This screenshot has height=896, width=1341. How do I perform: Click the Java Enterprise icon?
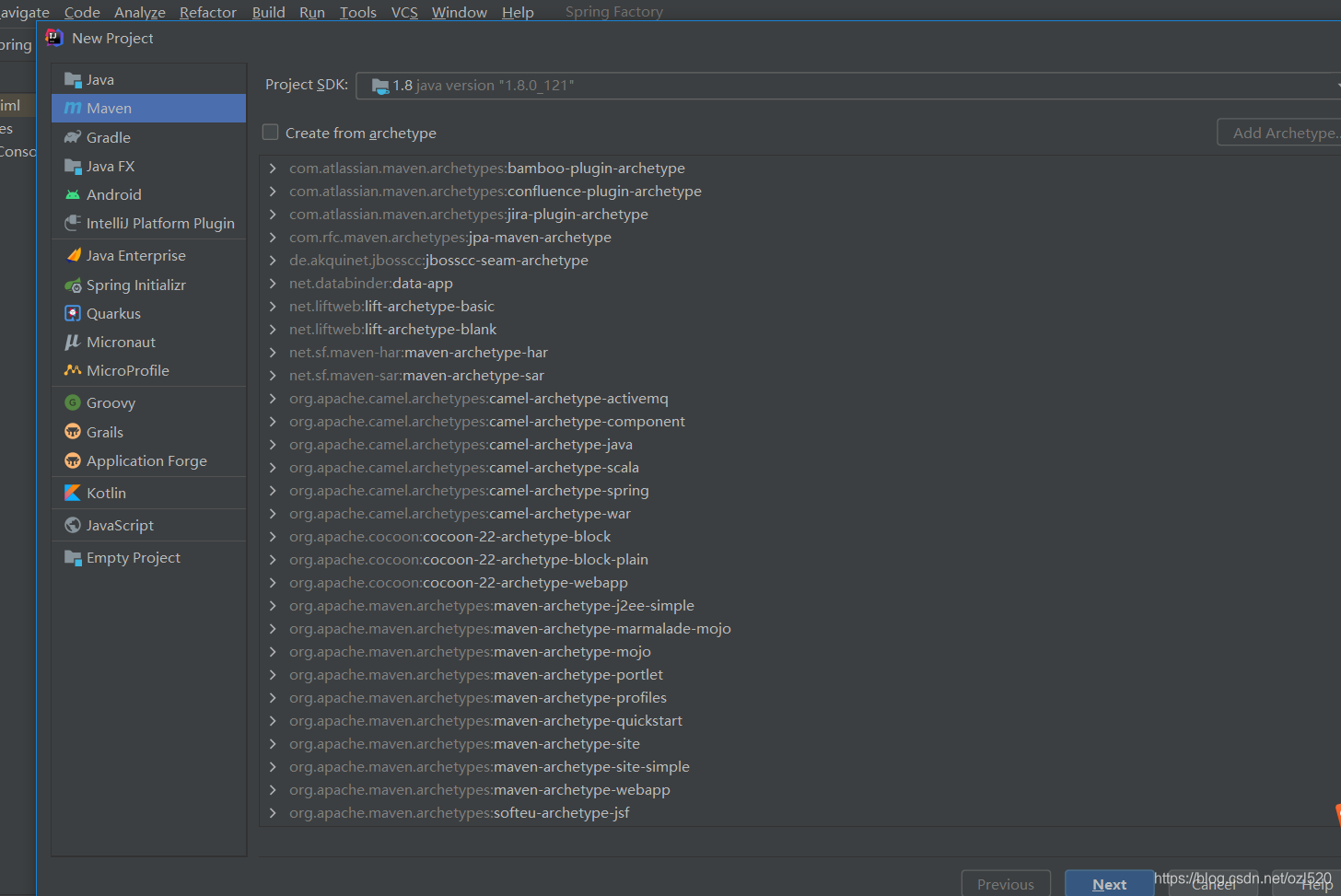point(73,256)
